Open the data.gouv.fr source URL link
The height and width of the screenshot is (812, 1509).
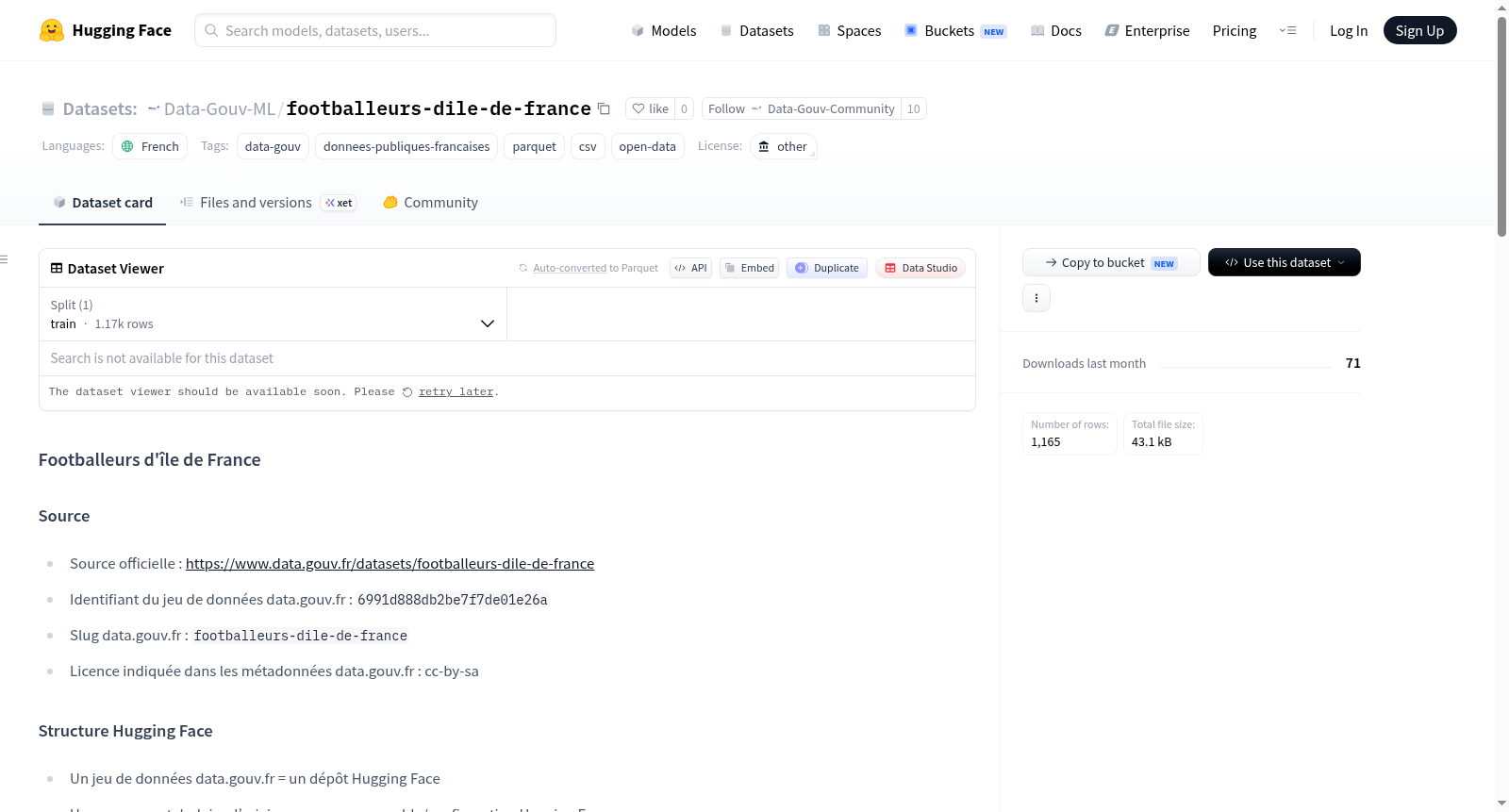click(x=390, y=564)
